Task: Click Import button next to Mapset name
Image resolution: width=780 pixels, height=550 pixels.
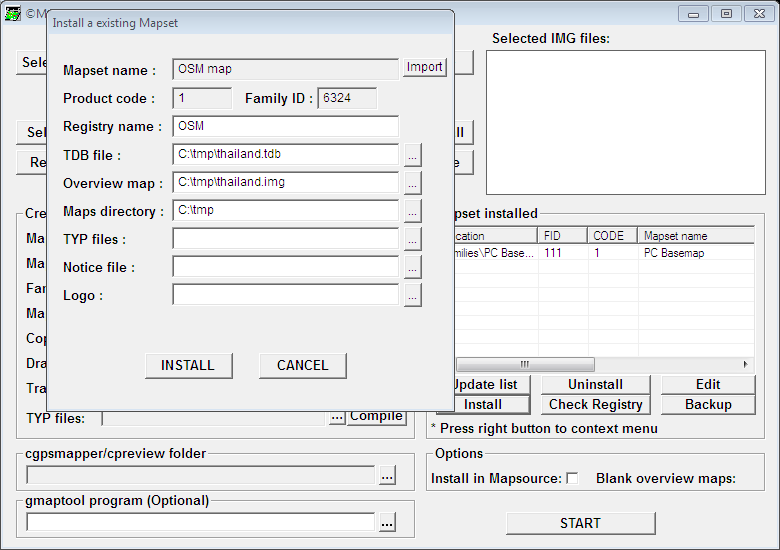Action: click(424, 67)
